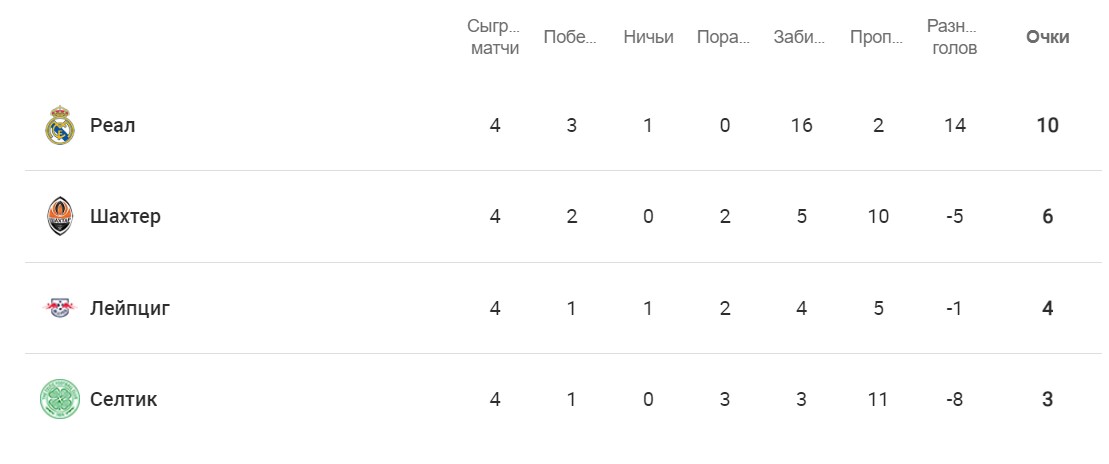The height and width of the screenshot is (464, 1109).
Task: Click the Ничьи column header
Action: click(648, 37)
